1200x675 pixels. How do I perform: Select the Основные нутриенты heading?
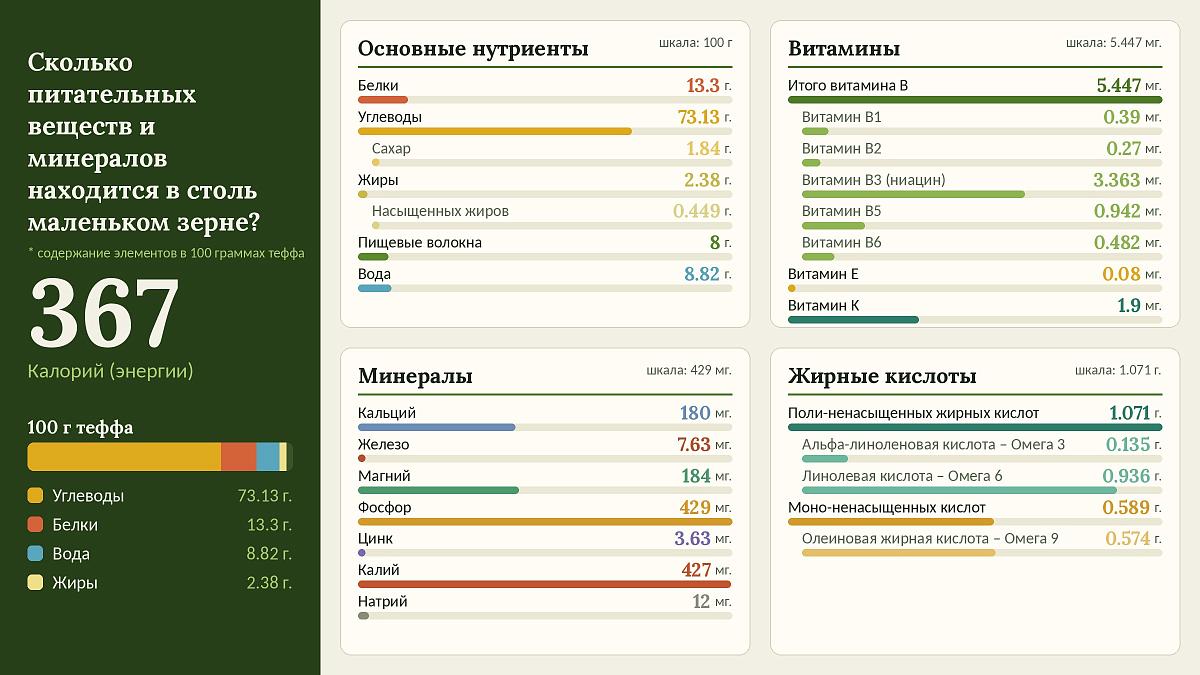tap(473, 48)
